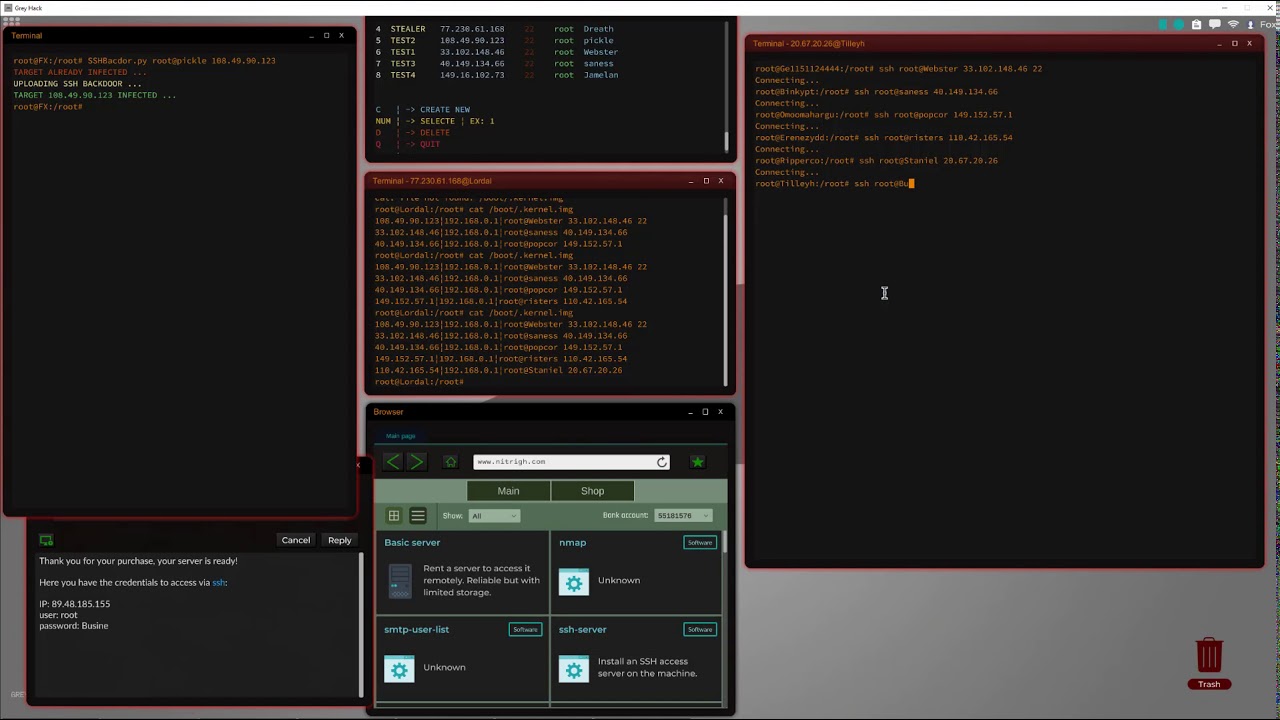The image size is (1280, 720).
Task: Bookmark the page with green star
Action: point(697,461)
